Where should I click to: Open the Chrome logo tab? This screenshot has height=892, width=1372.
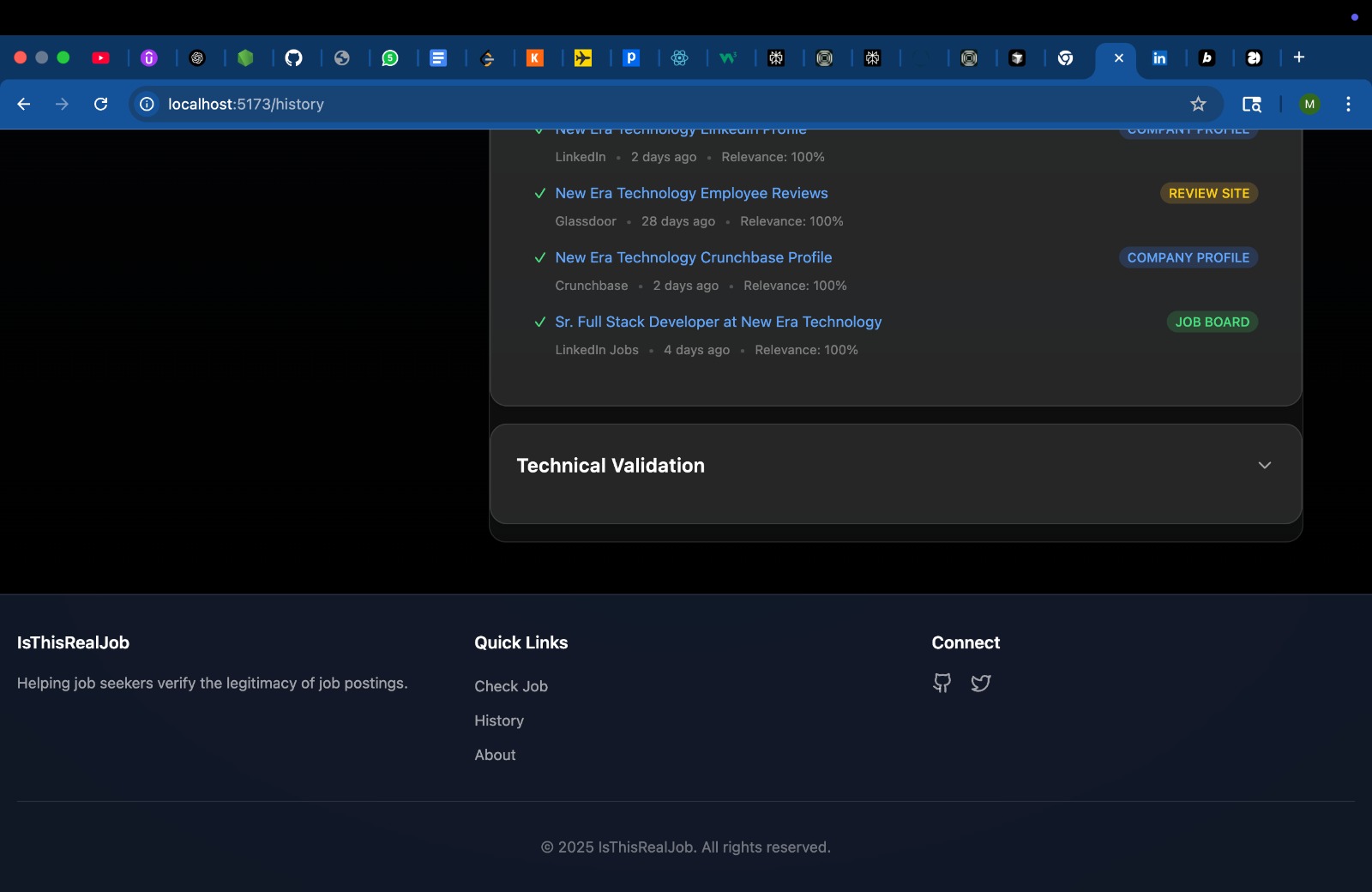click(x=1065, y=58)
